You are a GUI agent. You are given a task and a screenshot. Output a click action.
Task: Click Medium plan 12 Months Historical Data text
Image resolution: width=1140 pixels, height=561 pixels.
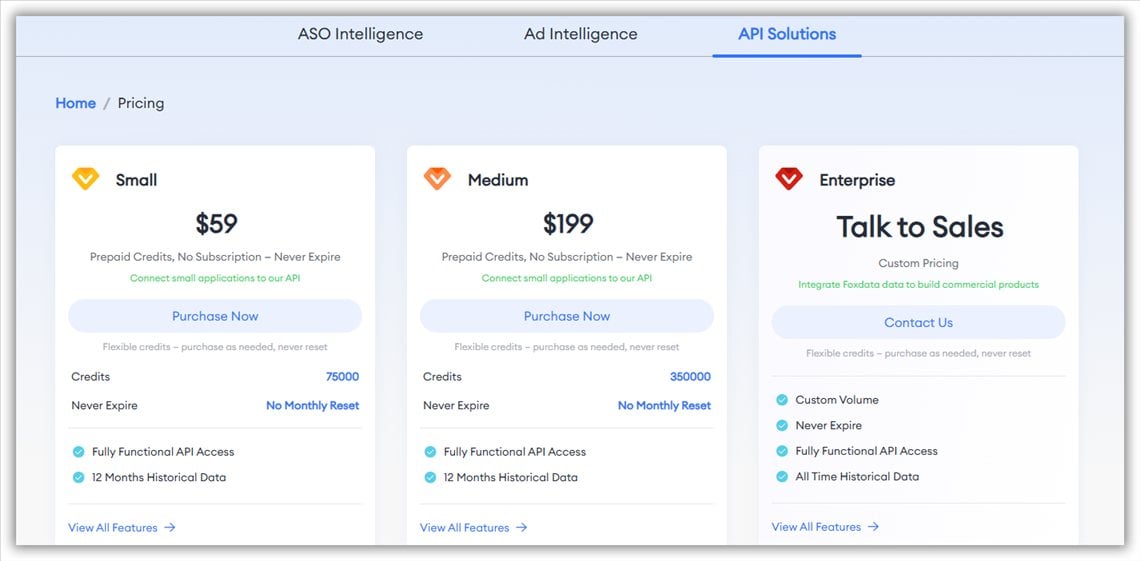pos(510,477)
